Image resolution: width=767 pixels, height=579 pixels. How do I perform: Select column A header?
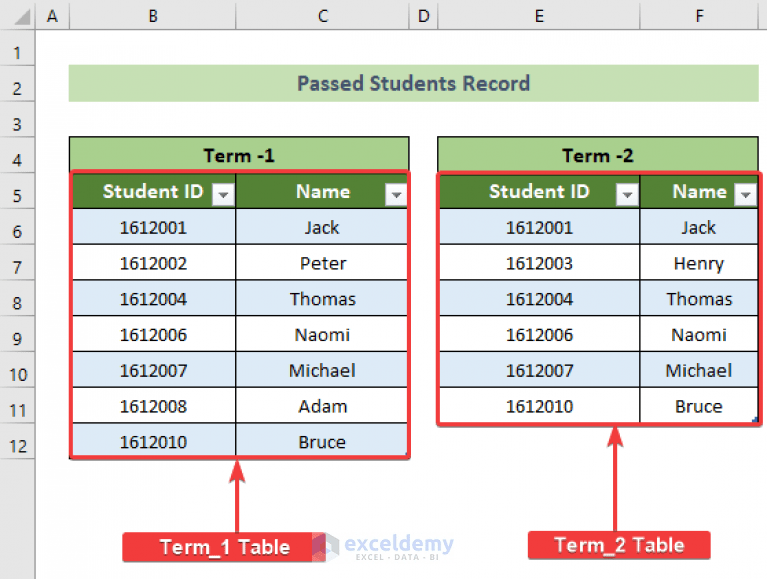pos(52,16)
